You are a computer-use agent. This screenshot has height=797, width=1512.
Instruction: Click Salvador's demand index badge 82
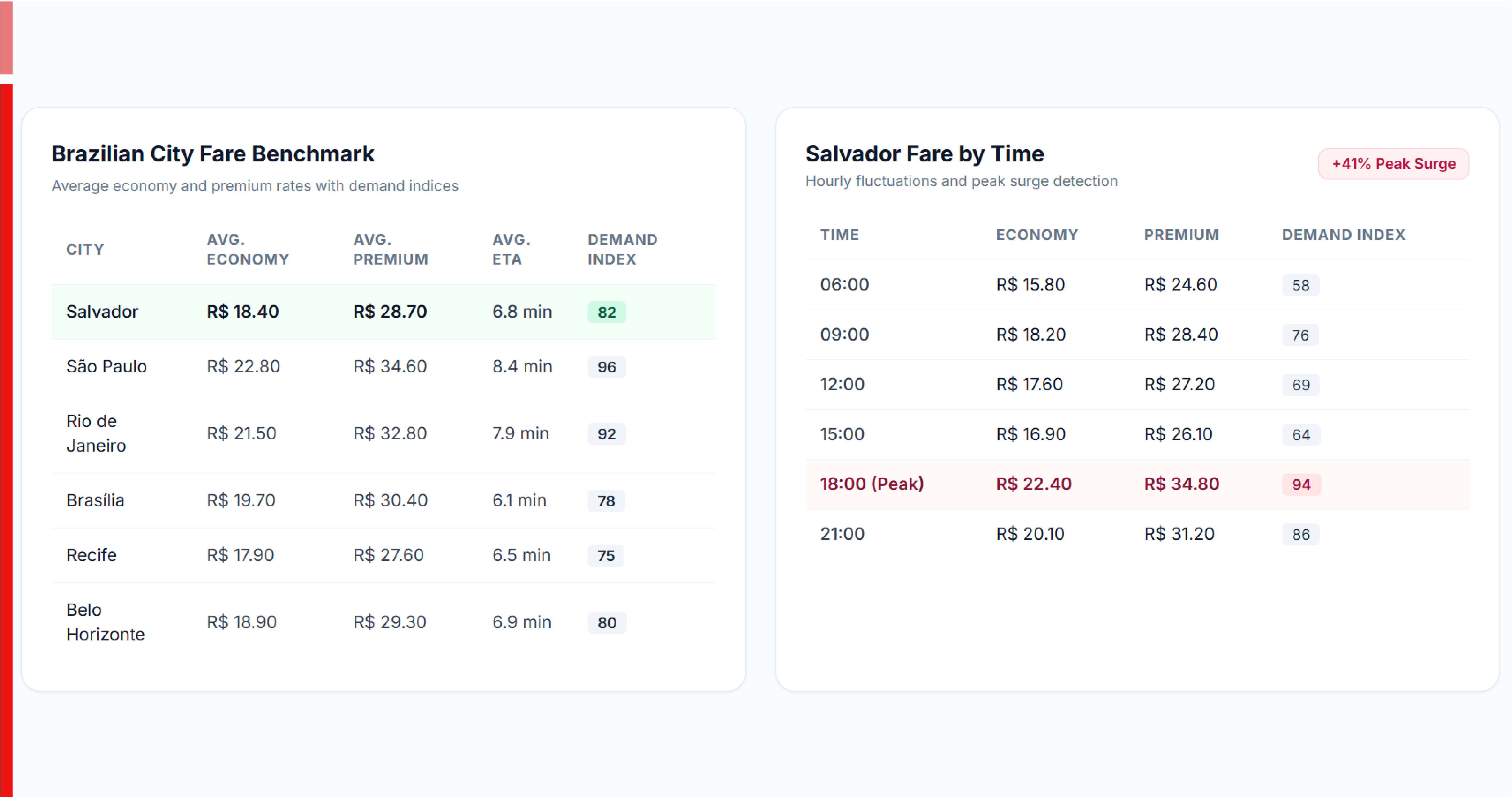point(606,312)
